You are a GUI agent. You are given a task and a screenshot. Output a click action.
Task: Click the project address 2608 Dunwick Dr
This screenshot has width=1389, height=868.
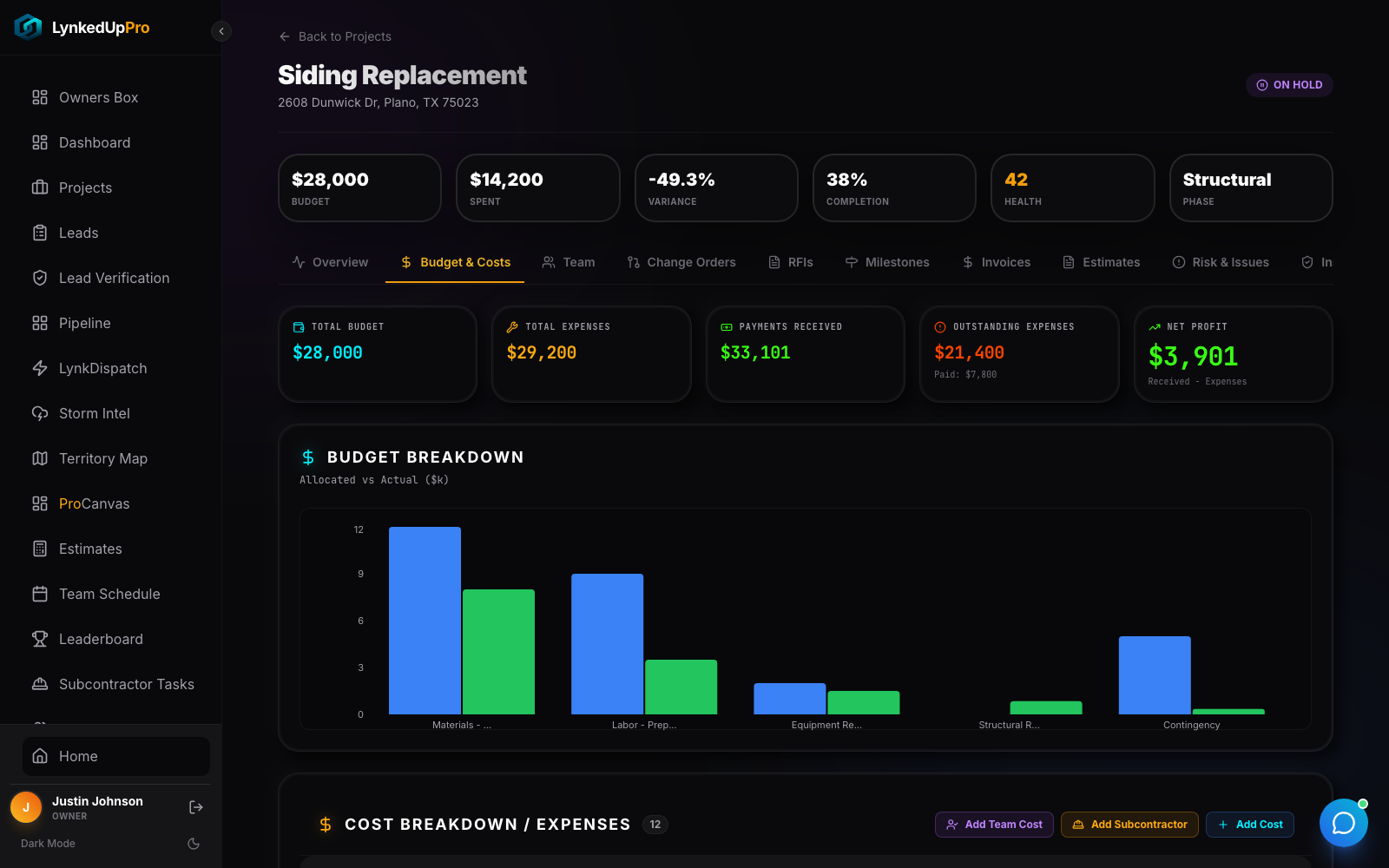pos(379,102)
